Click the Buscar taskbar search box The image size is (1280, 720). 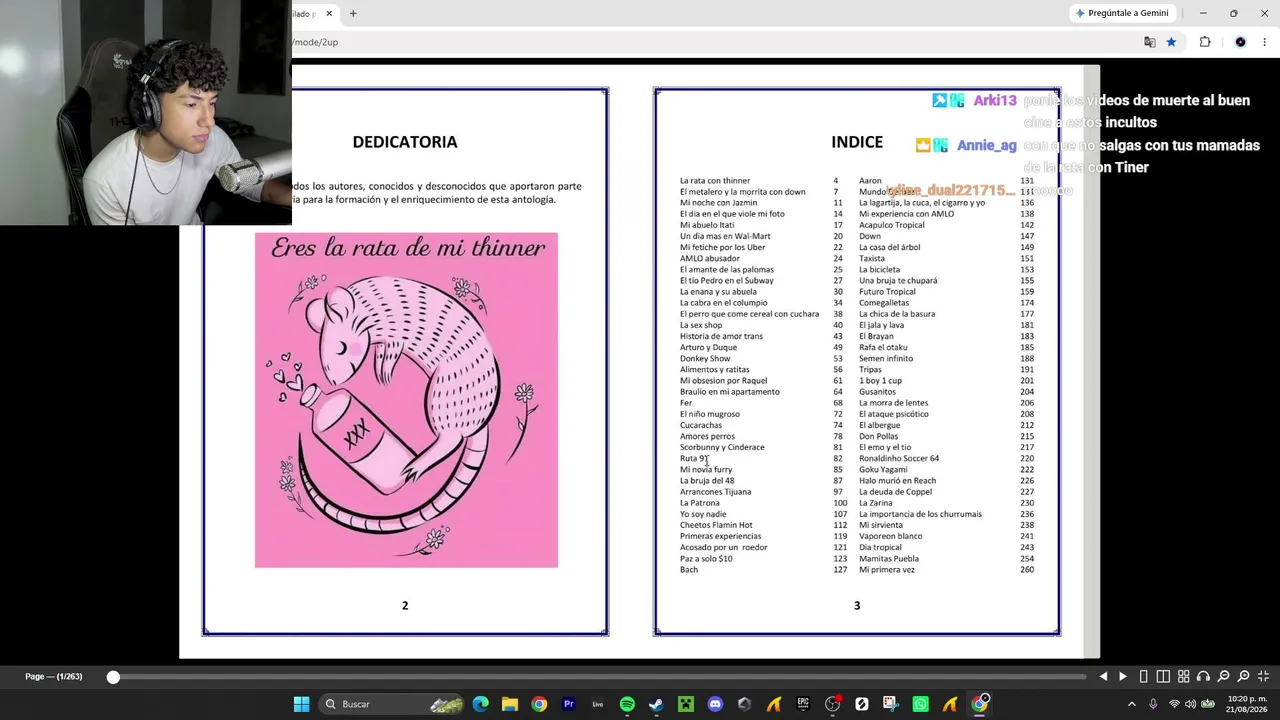392,704
